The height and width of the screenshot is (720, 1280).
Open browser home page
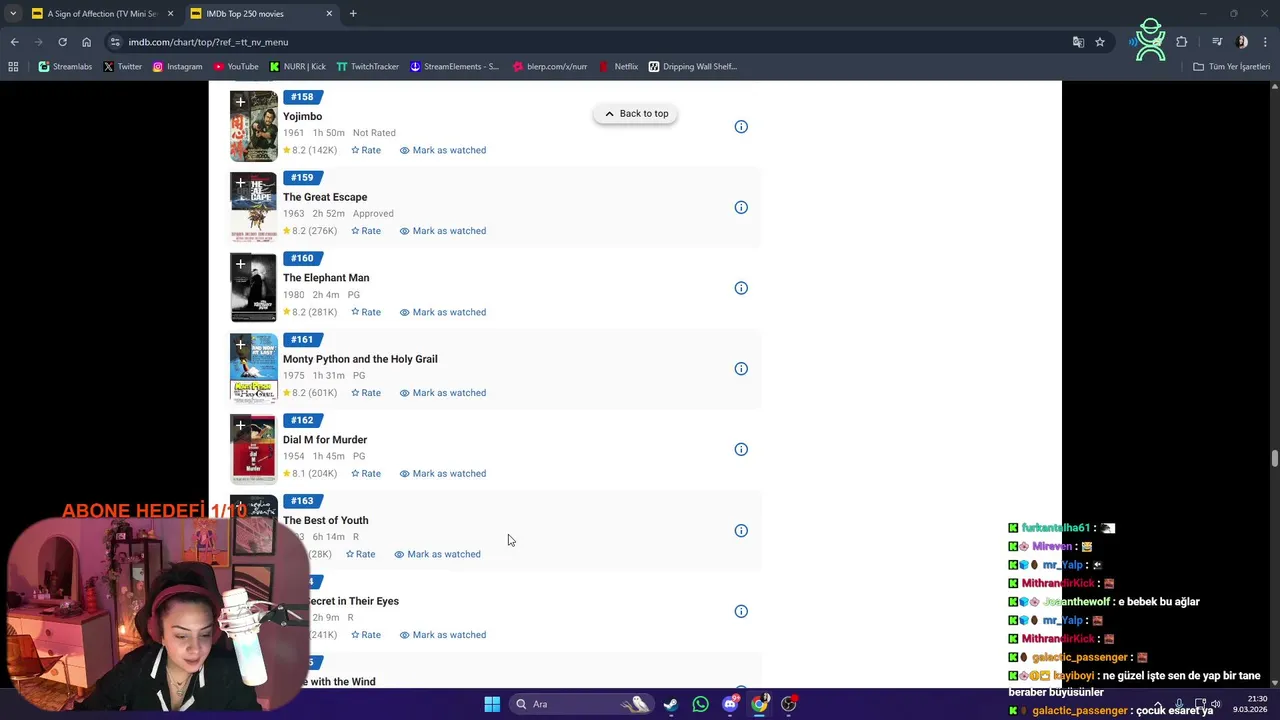(x=86, y=42)
